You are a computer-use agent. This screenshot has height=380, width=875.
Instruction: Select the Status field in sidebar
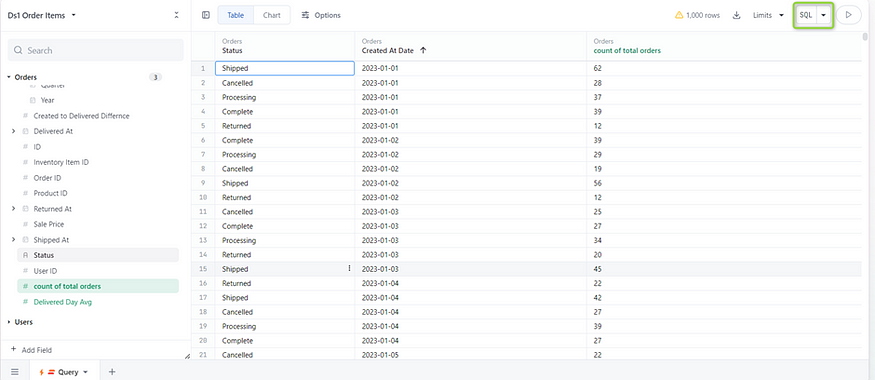tap(98, 255)
